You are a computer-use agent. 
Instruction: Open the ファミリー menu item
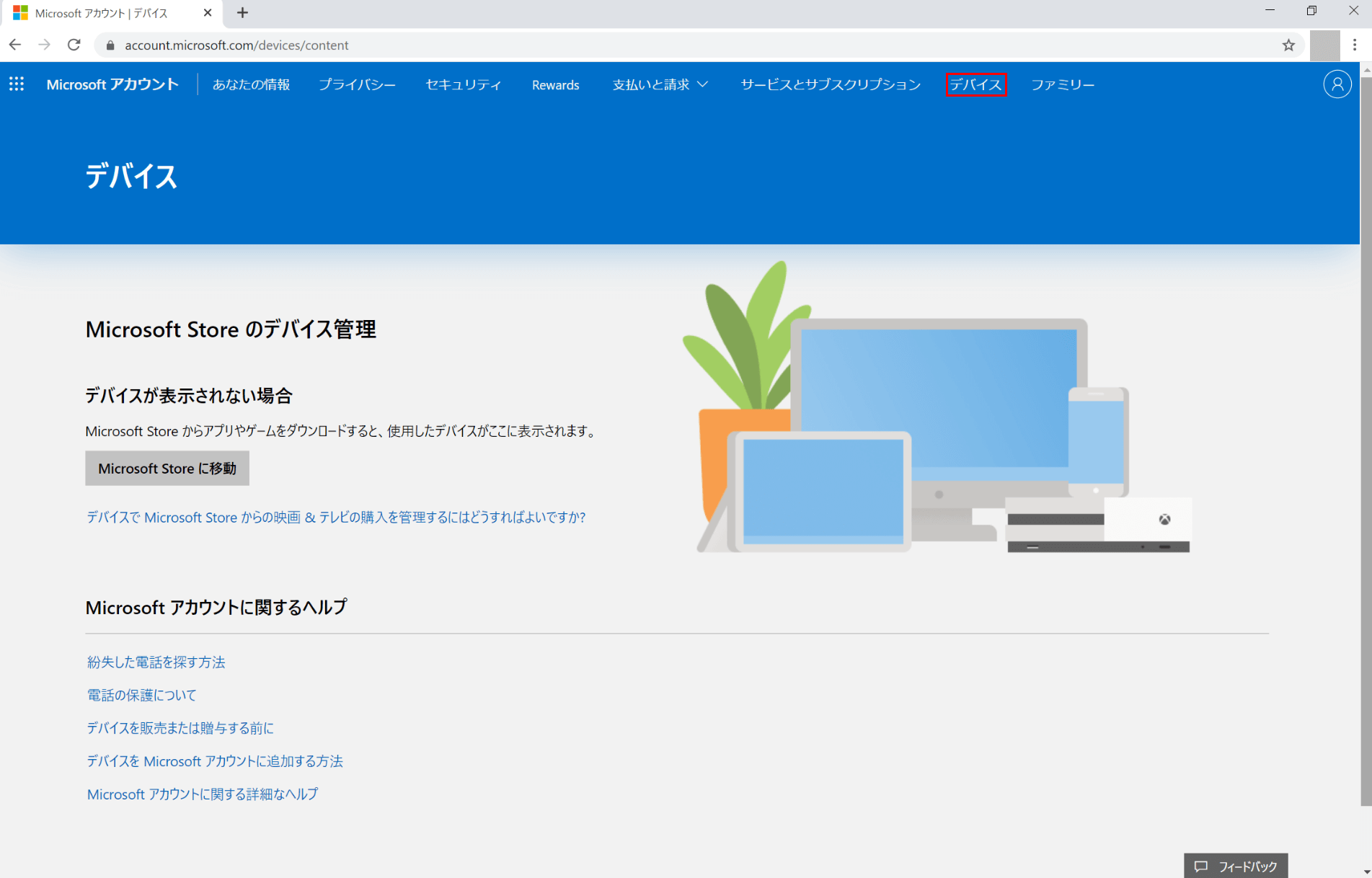1063,84
